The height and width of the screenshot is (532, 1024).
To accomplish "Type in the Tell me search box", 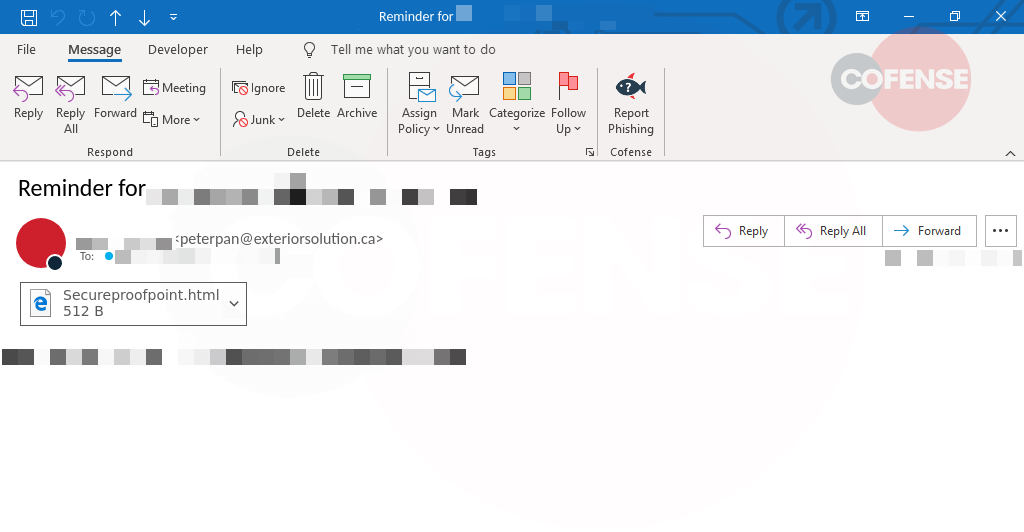I will [413, 50].
